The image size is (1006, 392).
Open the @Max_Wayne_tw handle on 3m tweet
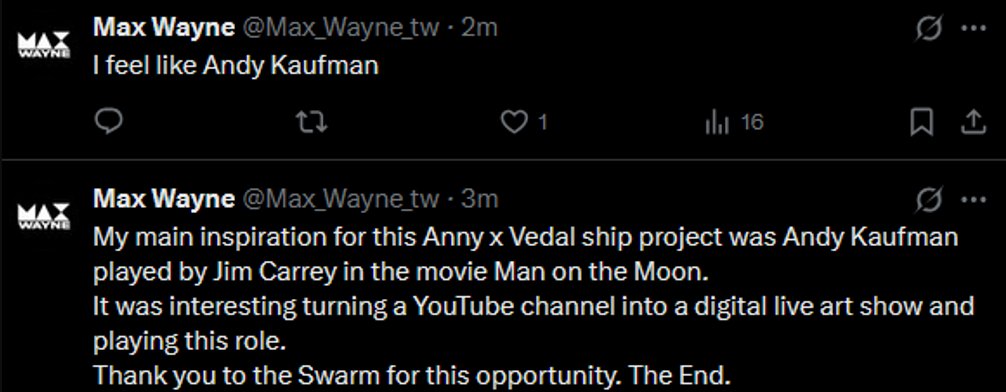point(340,200)
